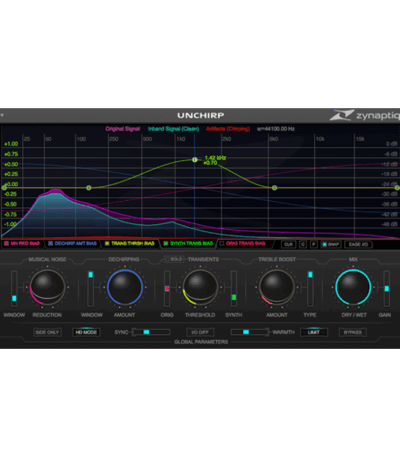Select the MN RED BIAS curve tab
The width and height of the screenshot is (400, 457).
tap(22, 244)
